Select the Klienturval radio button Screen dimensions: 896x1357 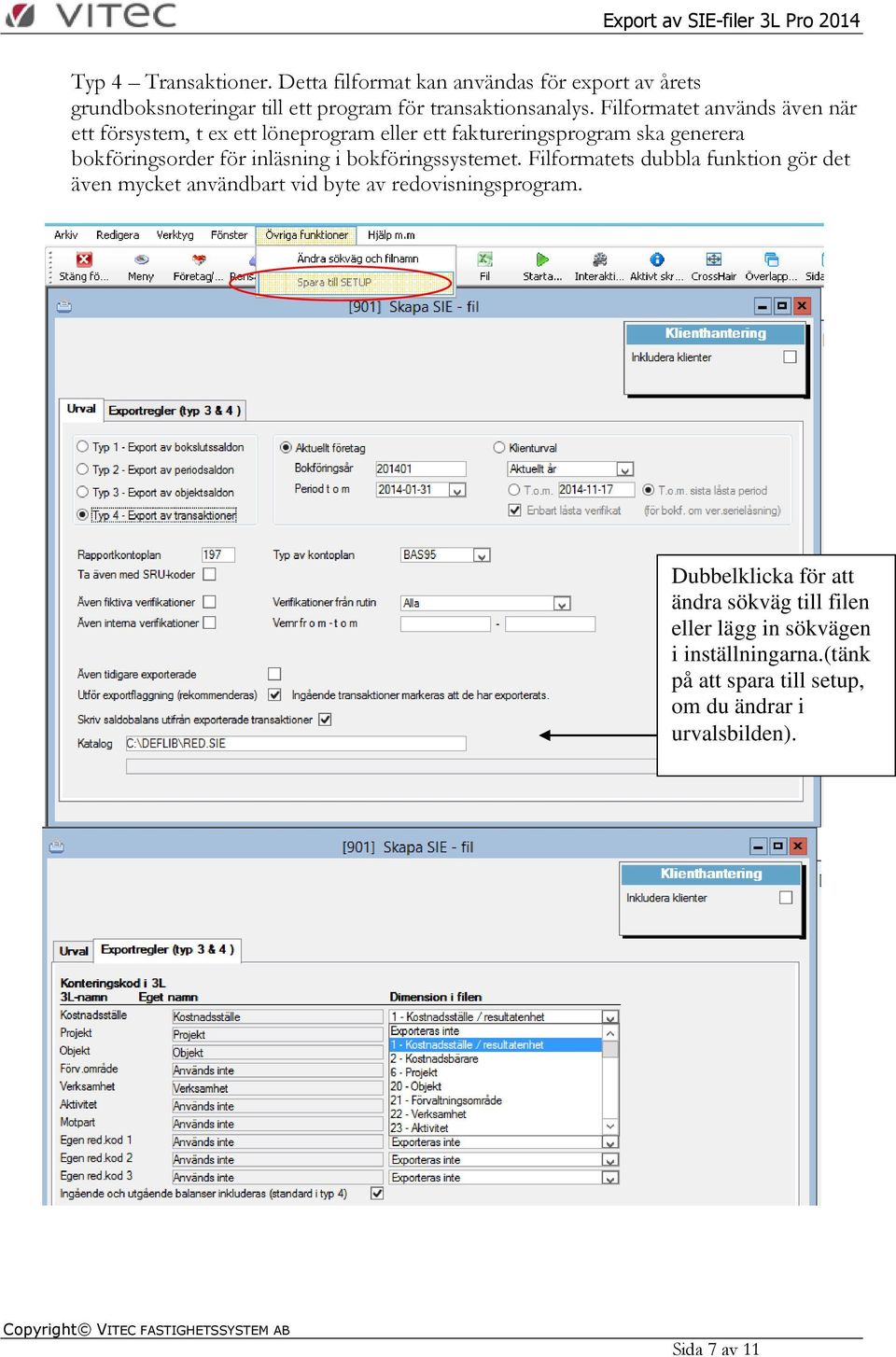pos(499,447)
